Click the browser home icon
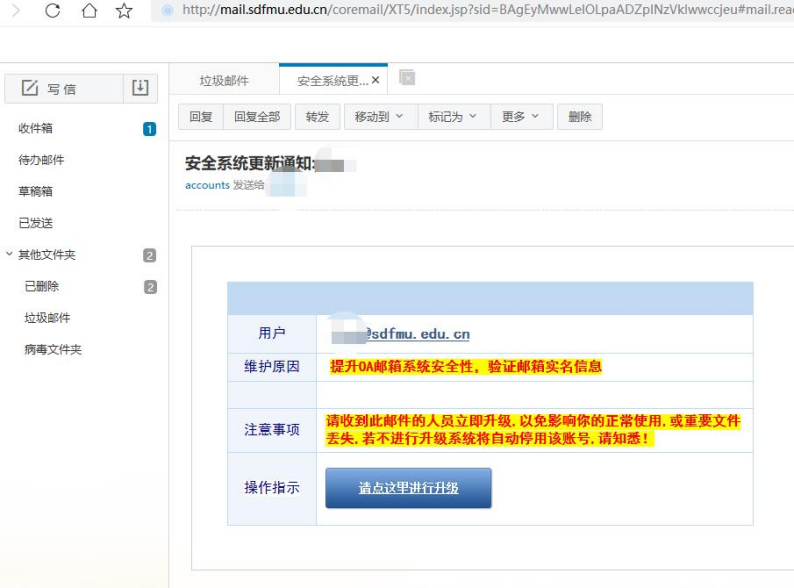The image size is (794, 588). [89, 11]
